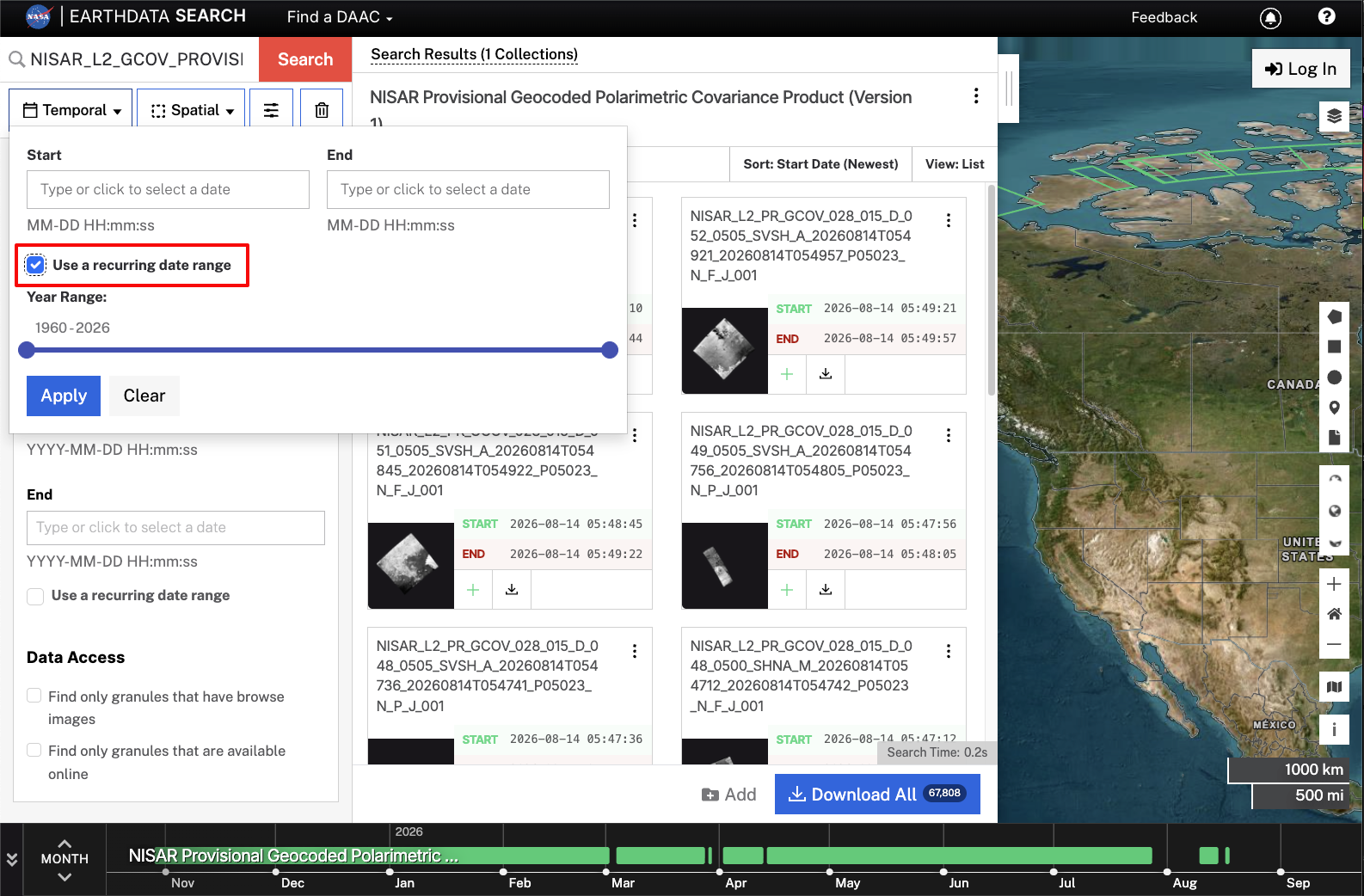
Task: Move the year range start handle
Action: click(x=27, y=350)
